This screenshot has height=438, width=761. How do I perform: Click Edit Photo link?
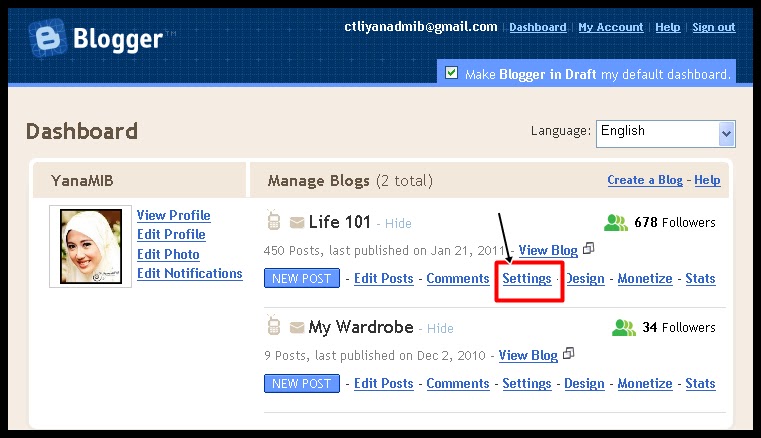[168, 254]
